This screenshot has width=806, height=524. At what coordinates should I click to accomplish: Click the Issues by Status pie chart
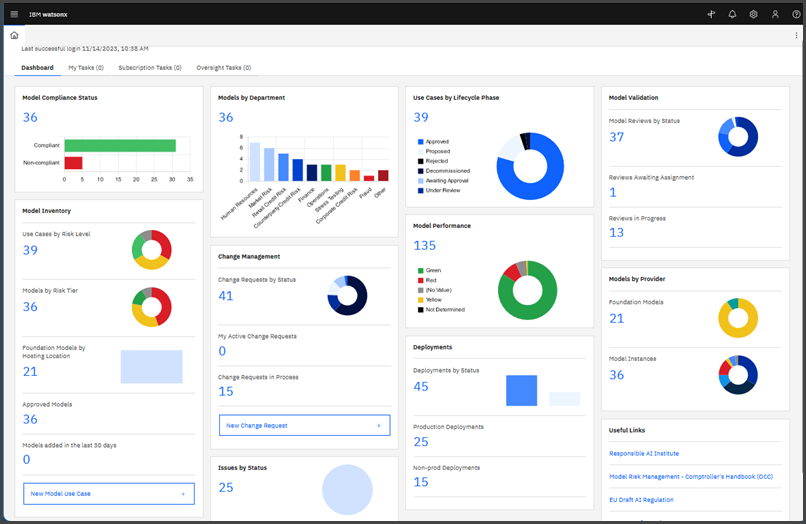(347, 490)
